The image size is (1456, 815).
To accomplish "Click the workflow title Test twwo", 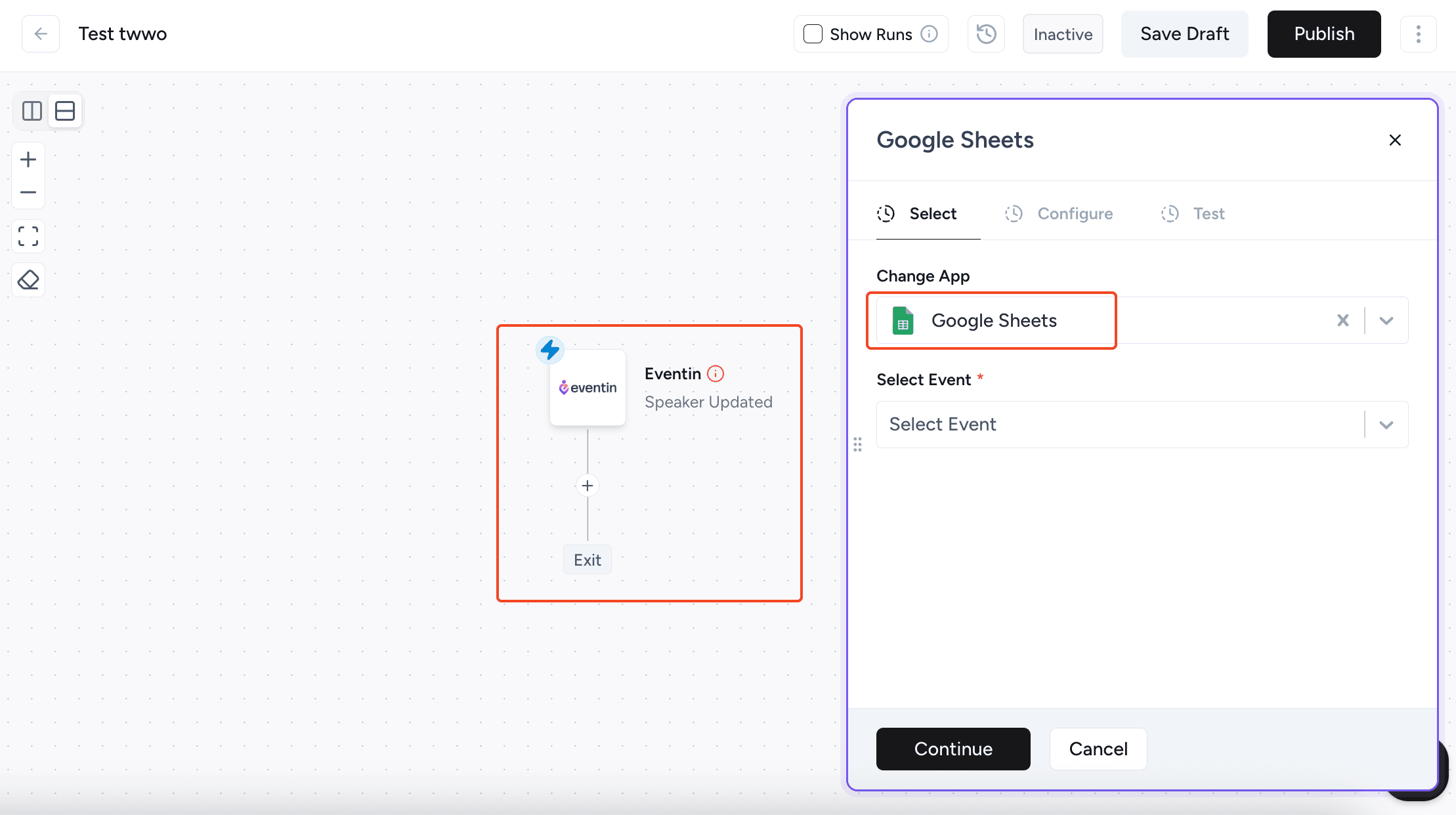I will coord(123,34).
